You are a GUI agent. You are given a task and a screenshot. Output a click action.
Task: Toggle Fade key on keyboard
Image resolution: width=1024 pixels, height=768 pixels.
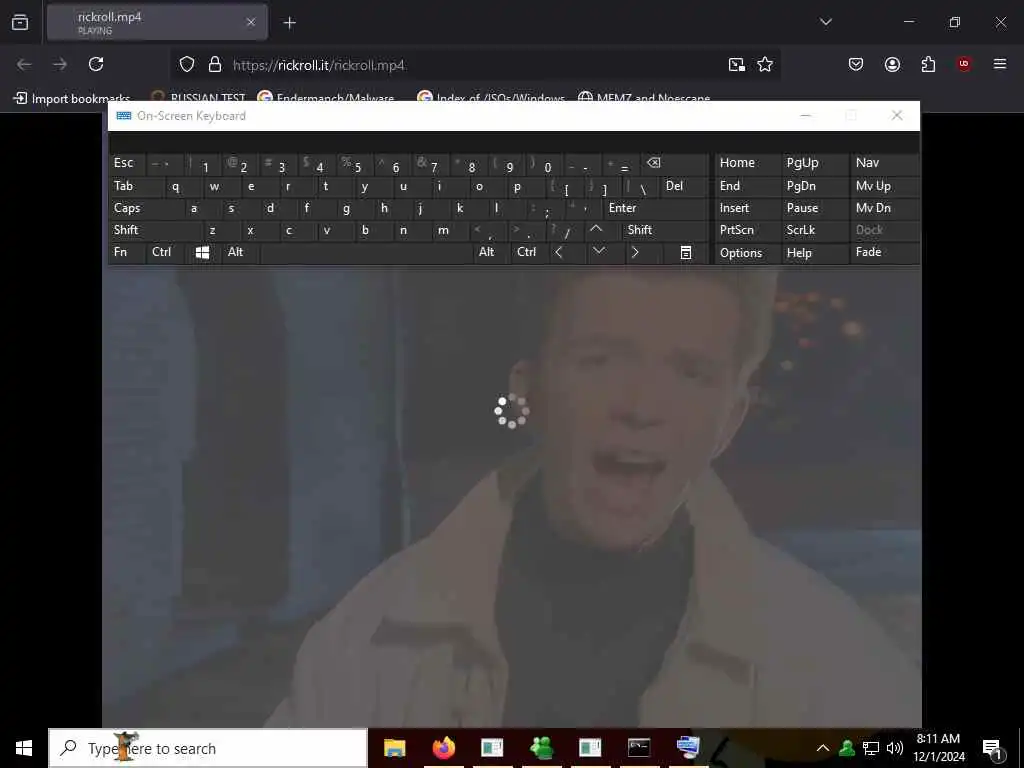pos(884,252)
